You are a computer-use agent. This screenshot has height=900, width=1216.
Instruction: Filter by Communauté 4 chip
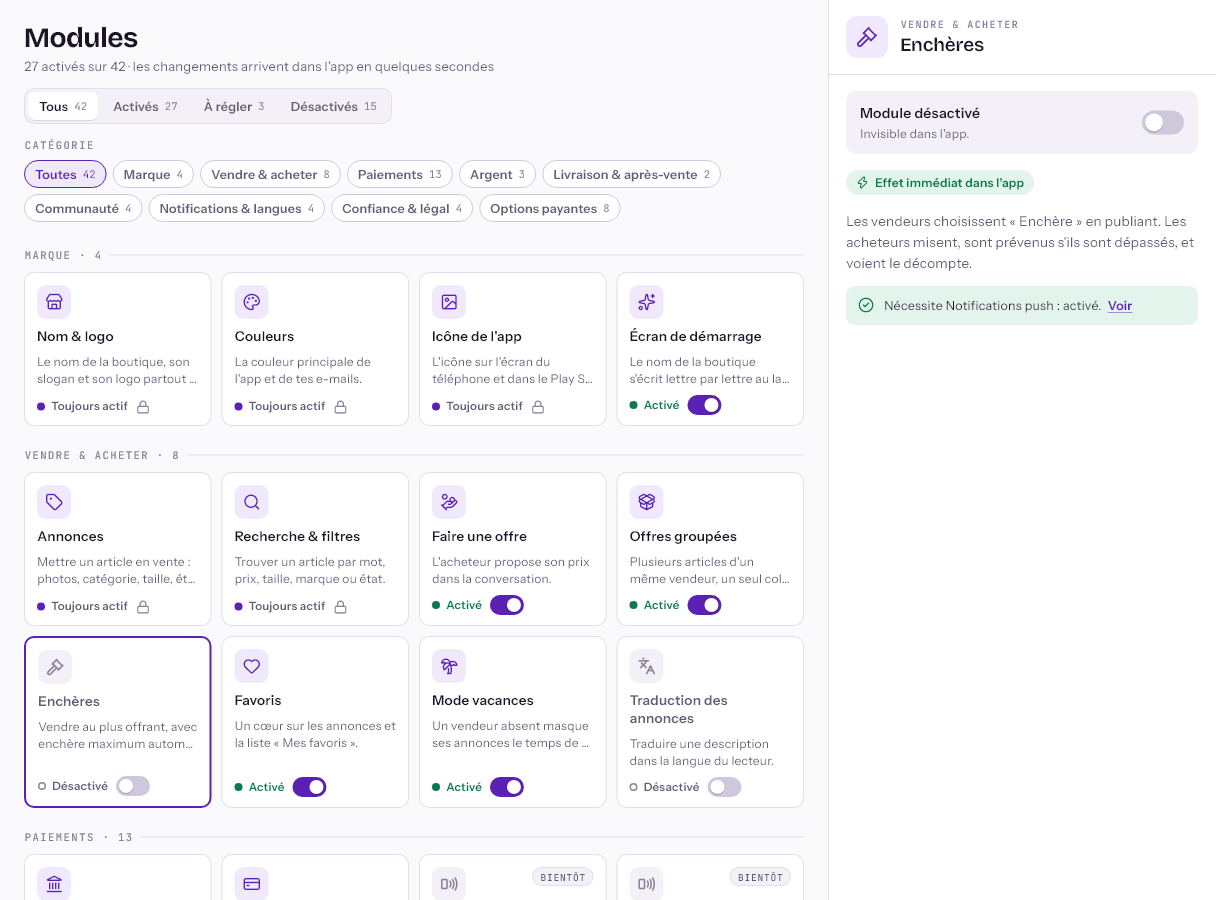[83, 208]
